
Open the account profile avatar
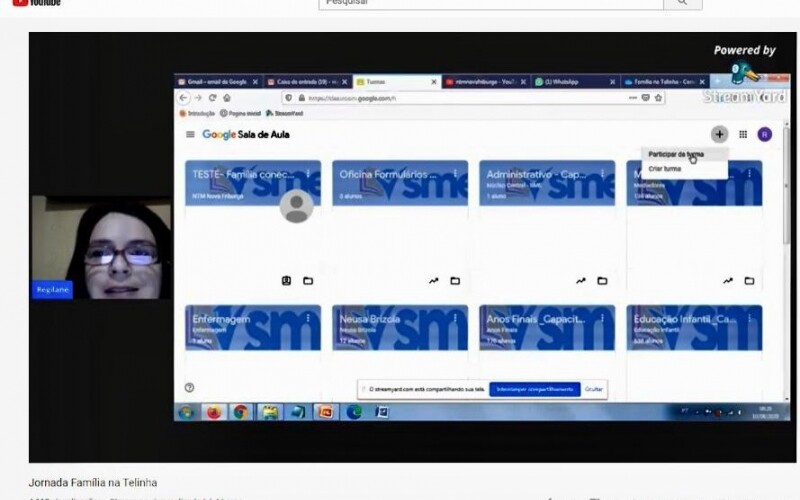[x=765, y=134]
